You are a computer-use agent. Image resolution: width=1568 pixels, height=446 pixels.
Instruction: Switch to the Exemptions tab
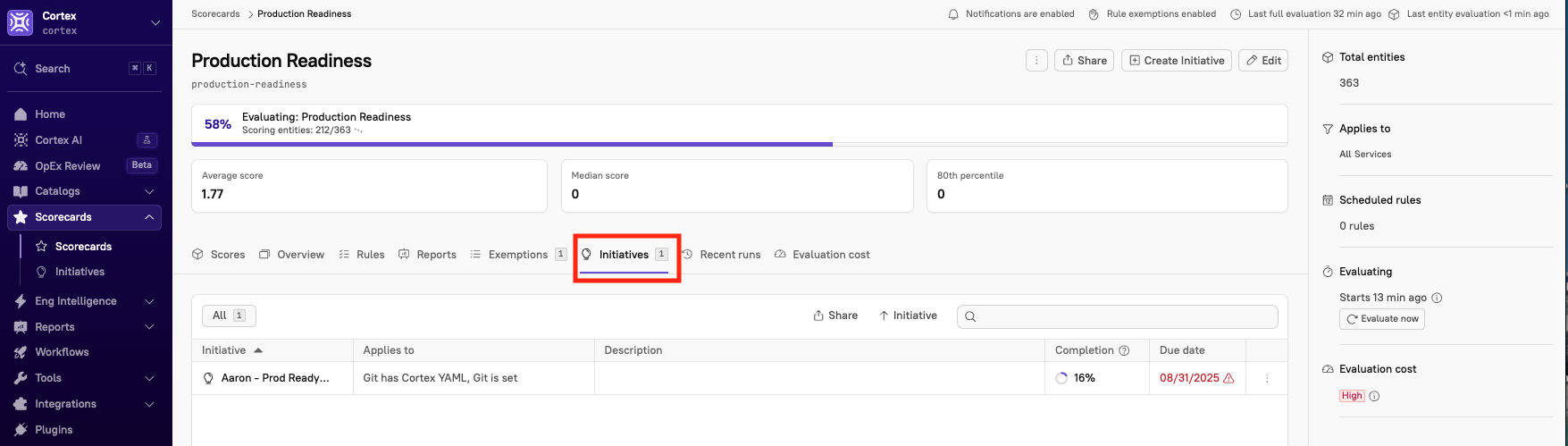pos(518,255)
